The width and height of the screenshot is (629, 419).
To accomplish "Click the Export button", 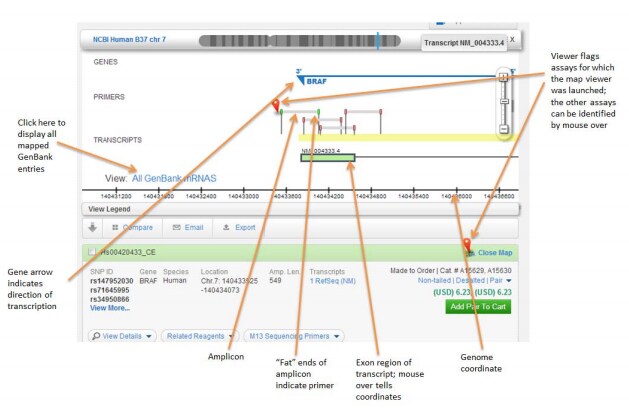I will (239, 227).
